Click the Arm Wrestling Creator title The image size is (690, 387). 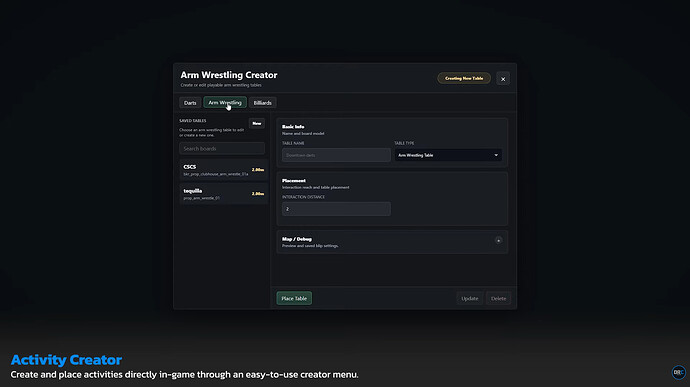[x=229, y=75]
